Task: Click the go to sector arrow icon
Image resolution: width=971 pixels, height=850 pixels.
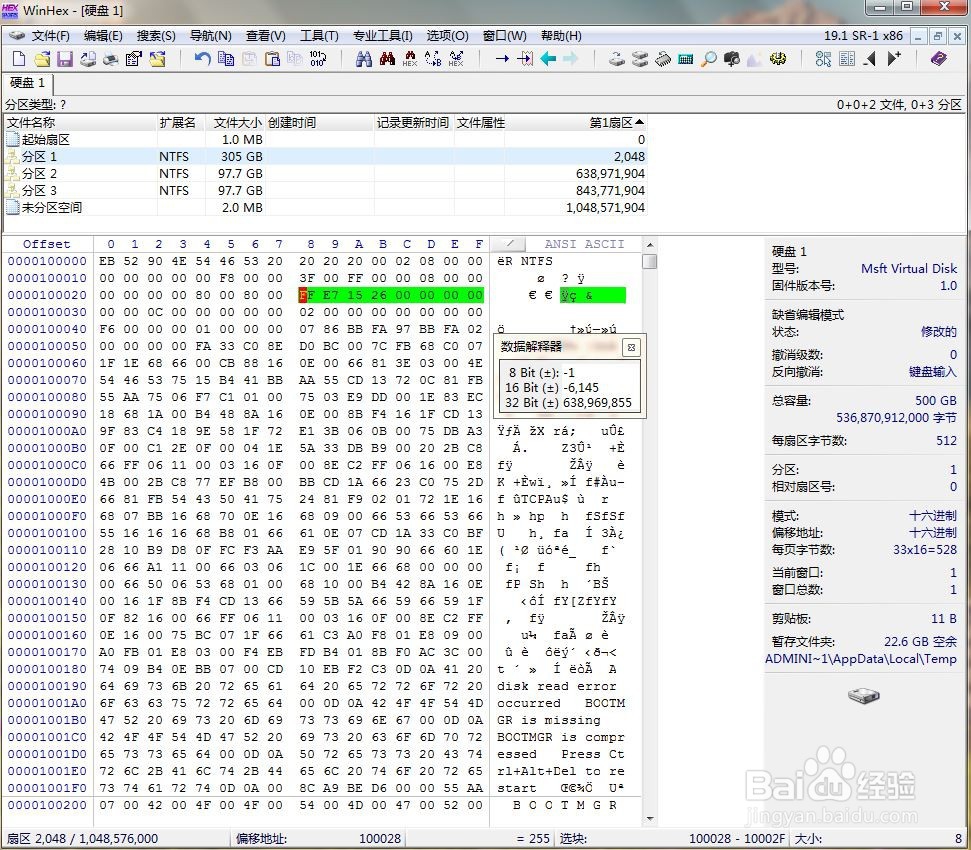Action: point(525,59)
